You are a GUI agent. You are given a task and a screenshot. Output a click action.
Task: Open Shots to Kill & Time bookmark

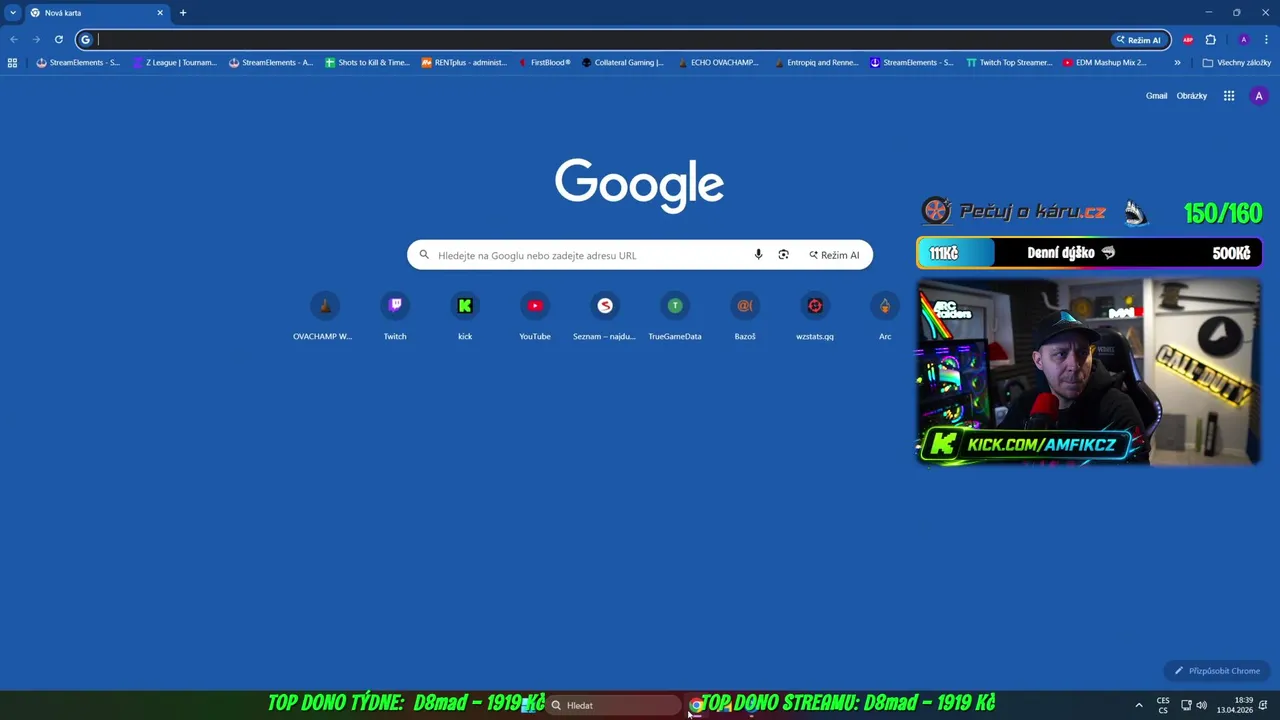[367, 62]
